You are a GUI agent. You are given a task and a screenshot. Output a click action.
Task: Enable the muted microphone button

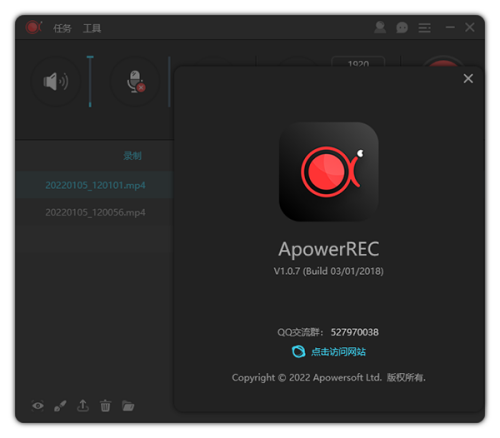[135, 81]
